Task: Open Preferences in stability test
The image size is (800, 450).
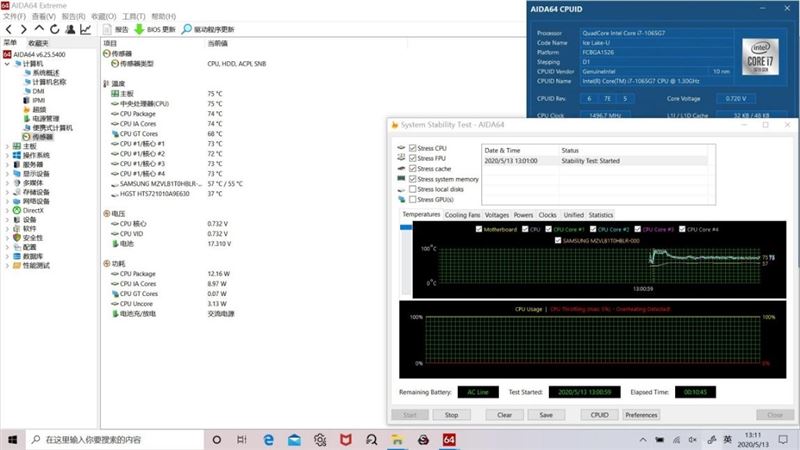Action: tap(641, 415)
